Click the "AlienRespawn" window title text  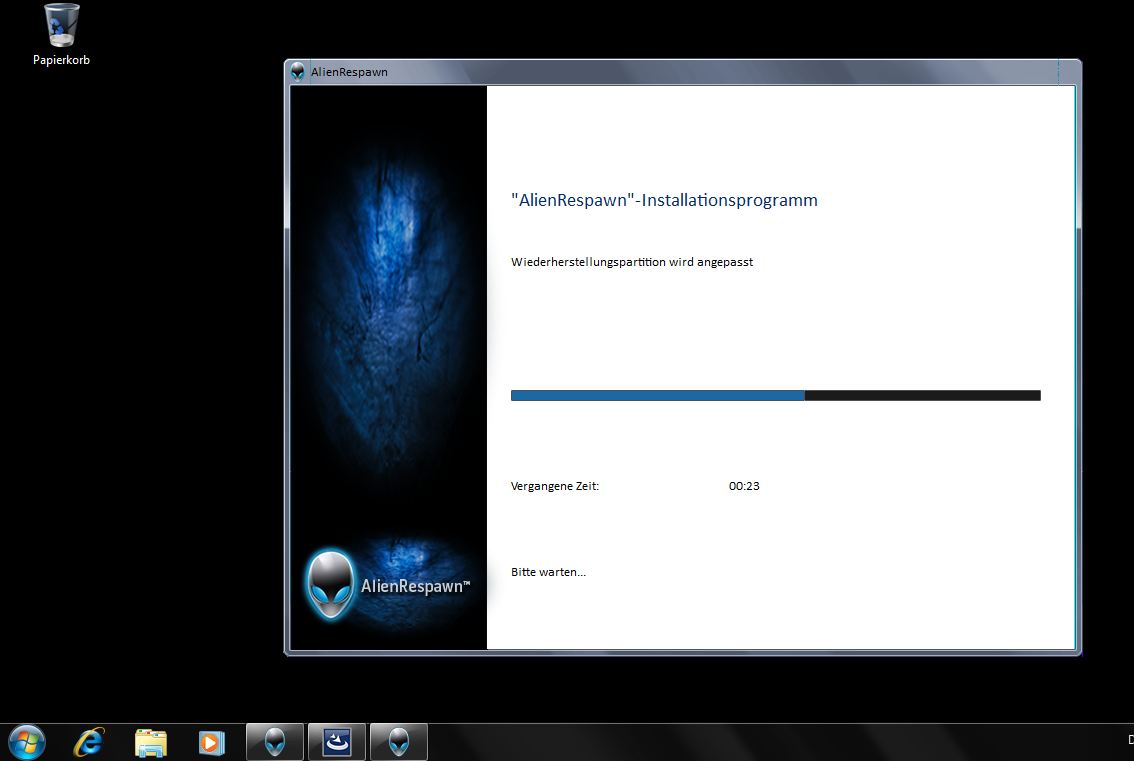pyautogui.click(x=349, y=72)
